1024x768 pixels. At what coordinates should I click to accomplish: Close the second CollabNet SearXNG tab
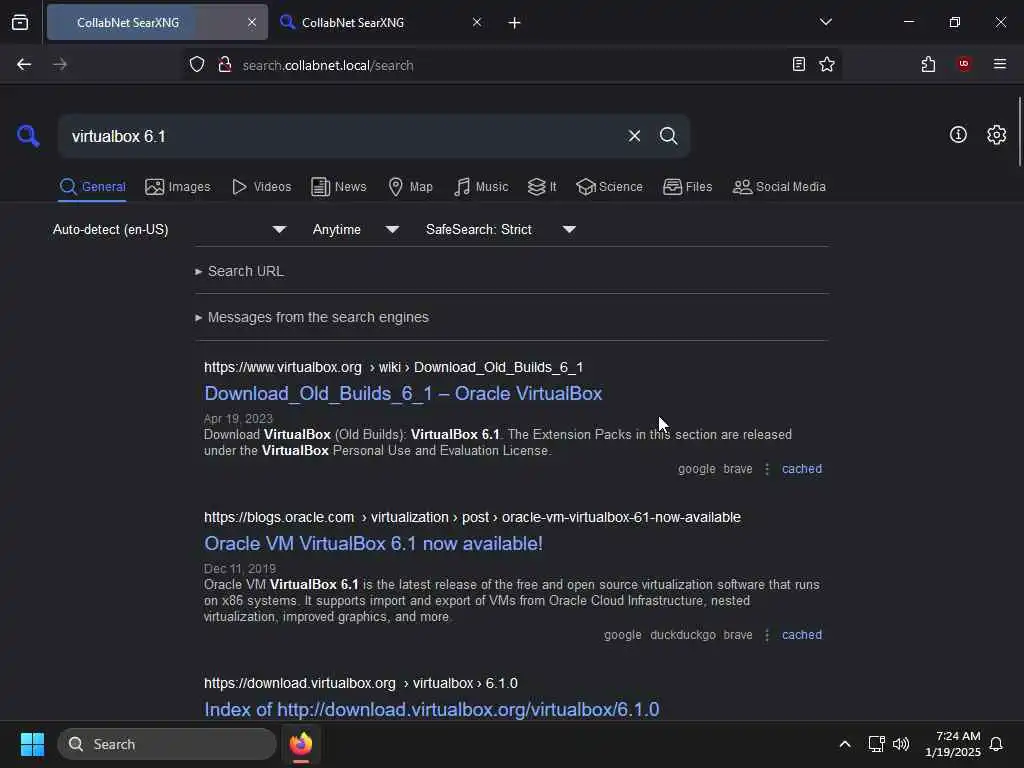(477, 22)
